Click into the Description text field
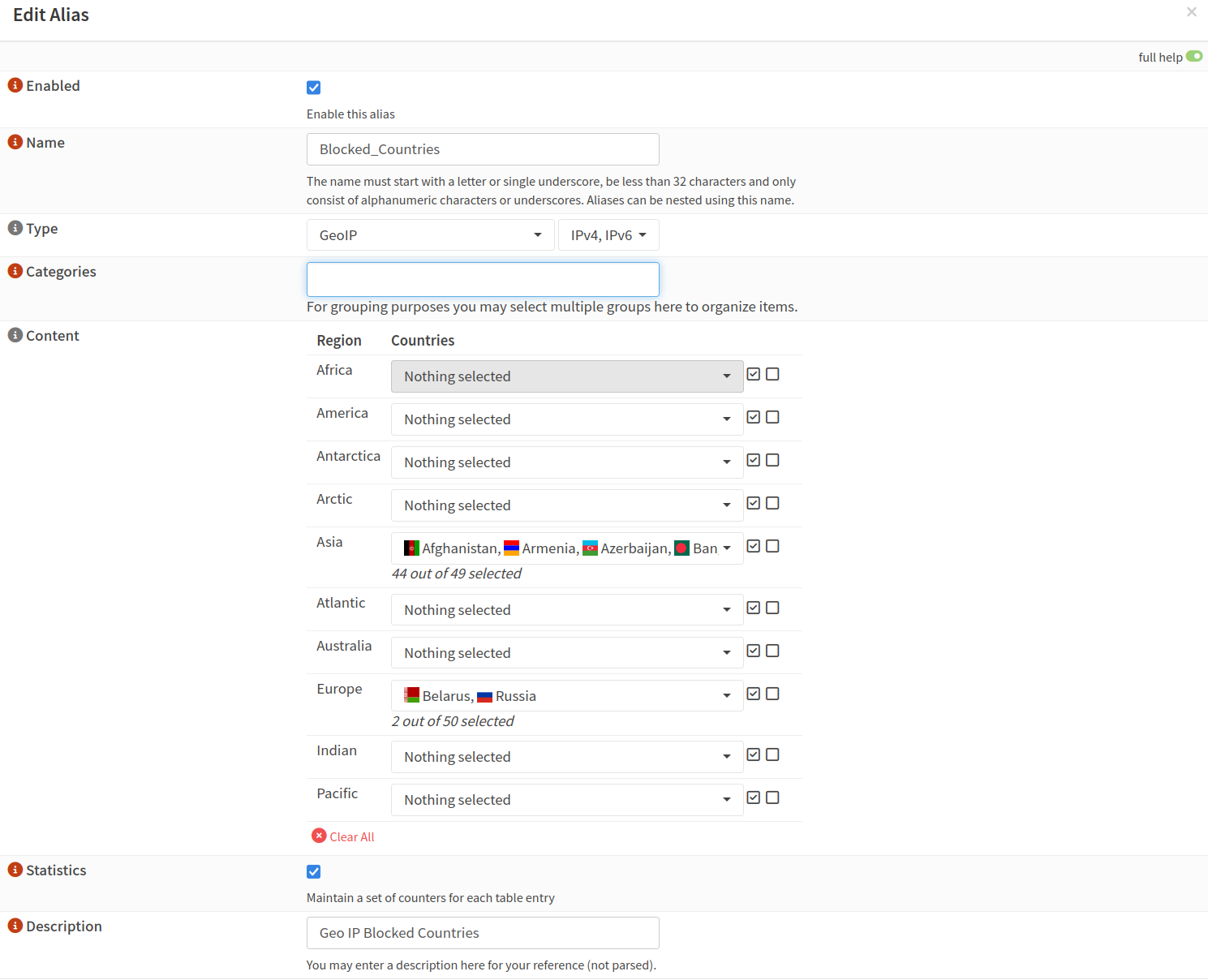 tap(483, 933)
